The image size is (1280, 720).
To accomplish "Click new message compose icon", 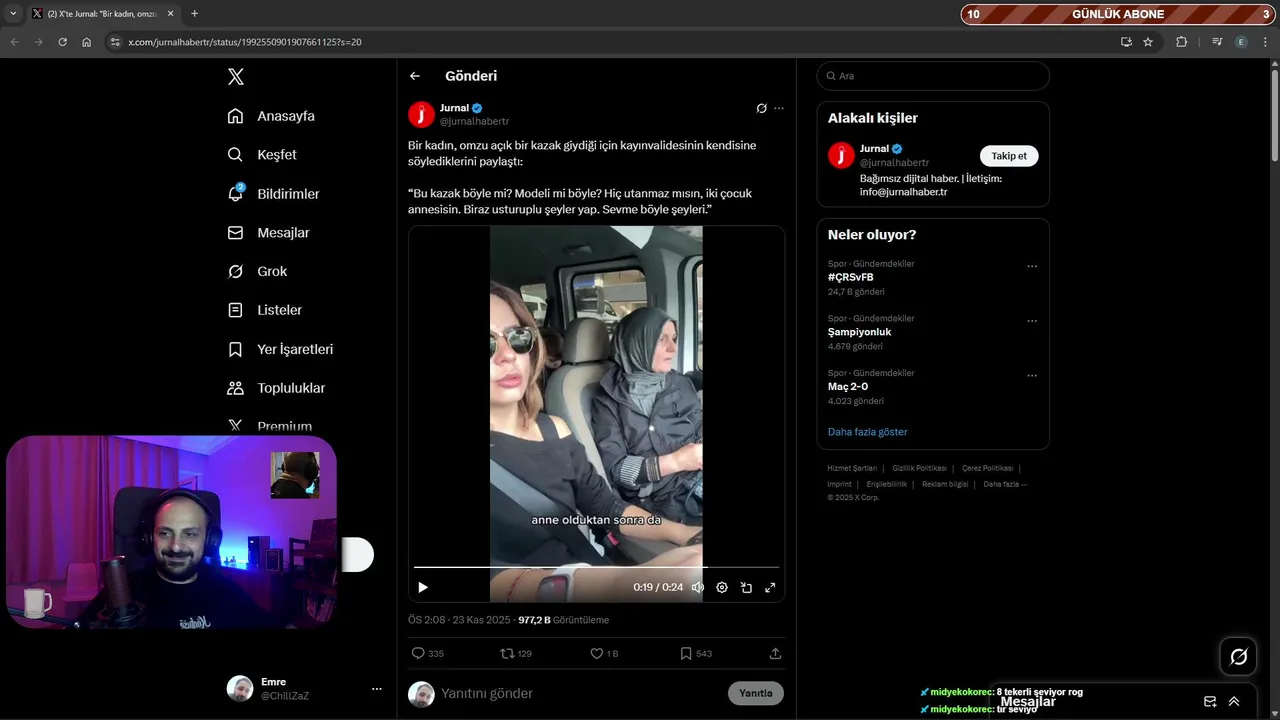I will point(1210,702).
